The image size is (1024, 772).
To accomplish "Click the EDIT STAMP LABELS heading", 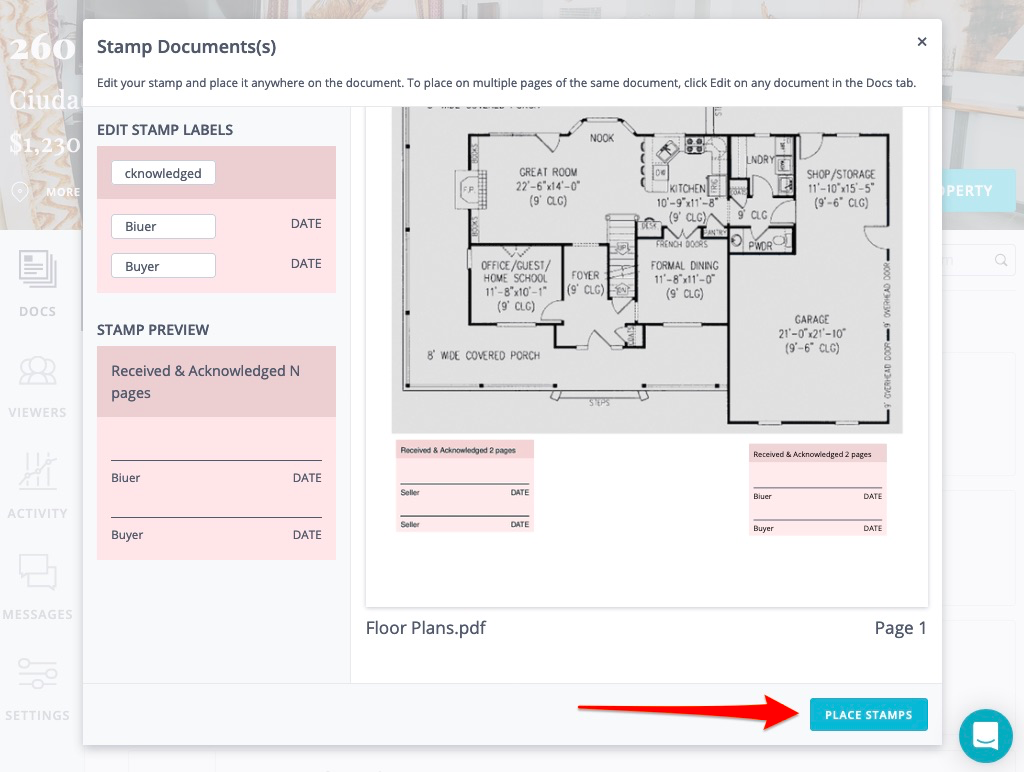I will click(x=165, y=130).
